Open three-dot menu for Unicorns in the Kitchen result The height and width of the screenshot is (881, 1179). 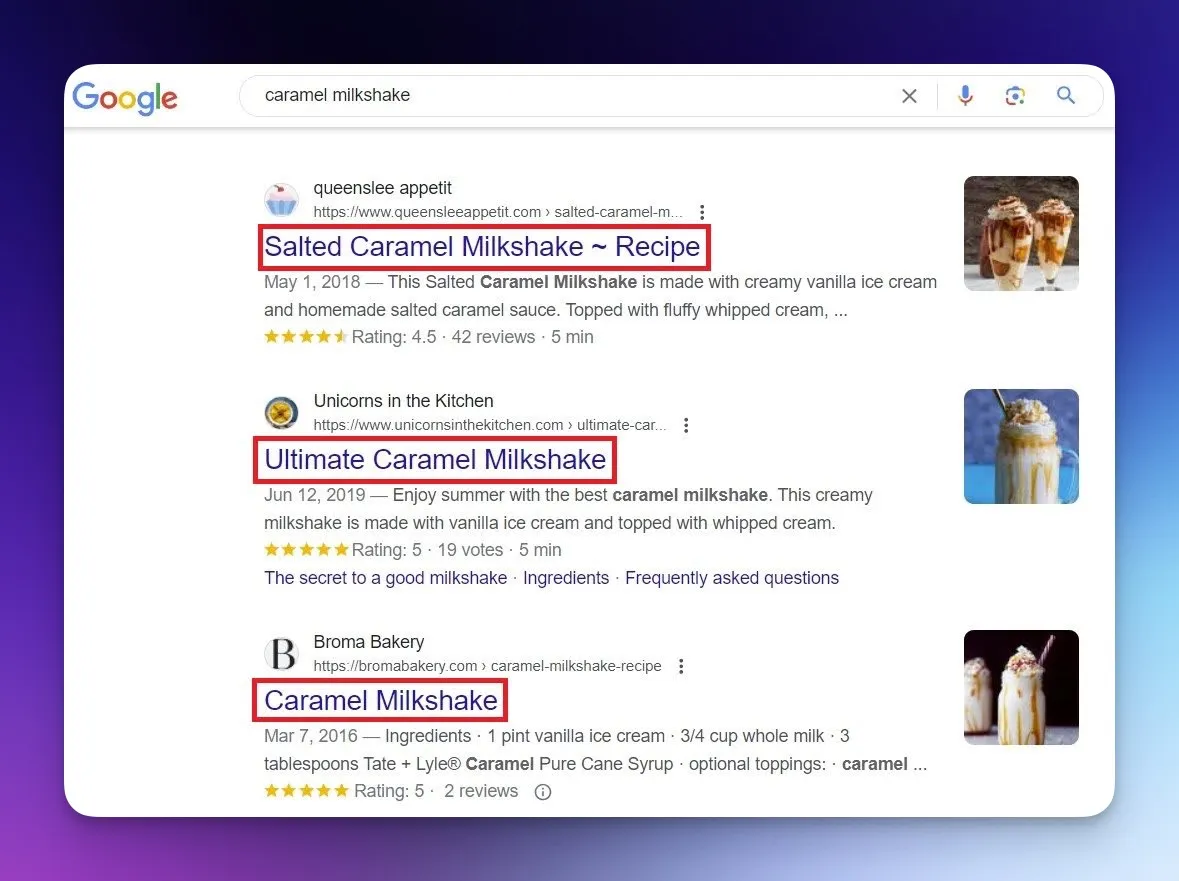(686, 425)
